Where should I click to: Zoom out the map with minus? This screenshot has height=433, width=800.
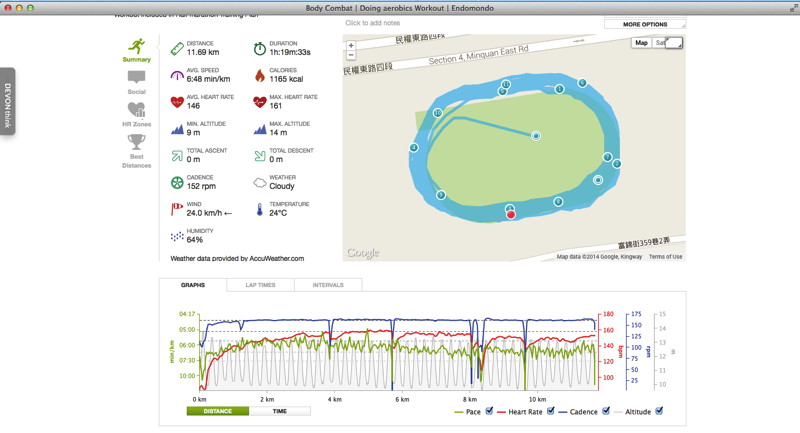(x=351, y=55)
